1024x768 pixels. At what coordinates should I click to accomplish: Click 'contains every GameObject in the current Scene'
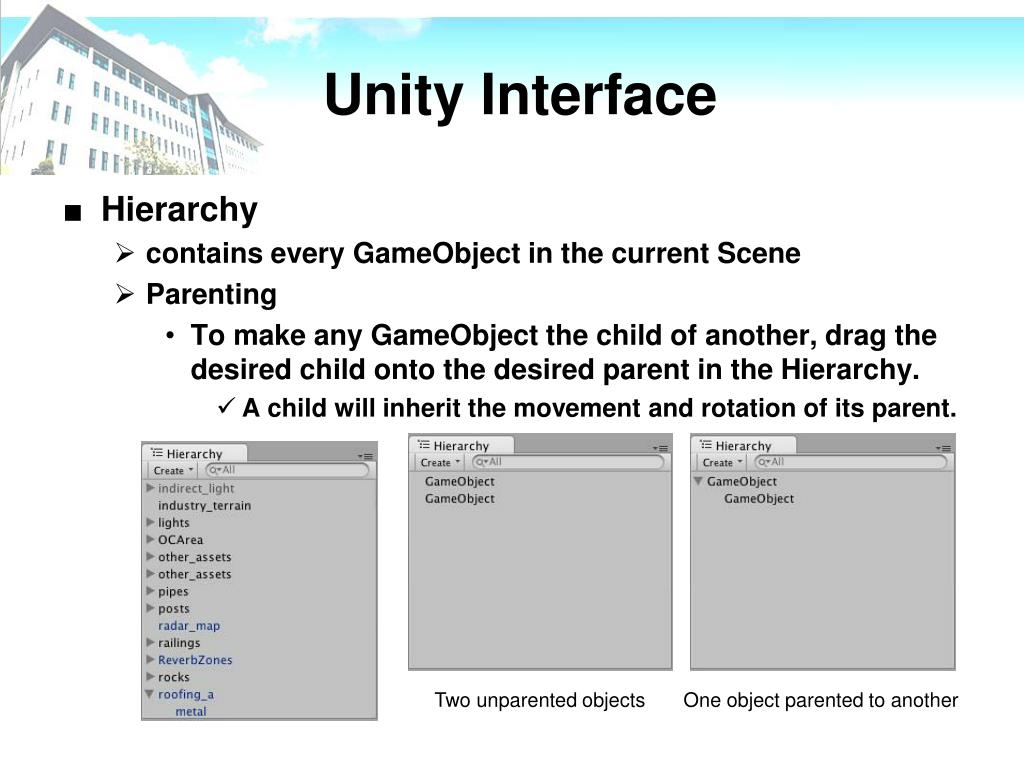point(473,253)
